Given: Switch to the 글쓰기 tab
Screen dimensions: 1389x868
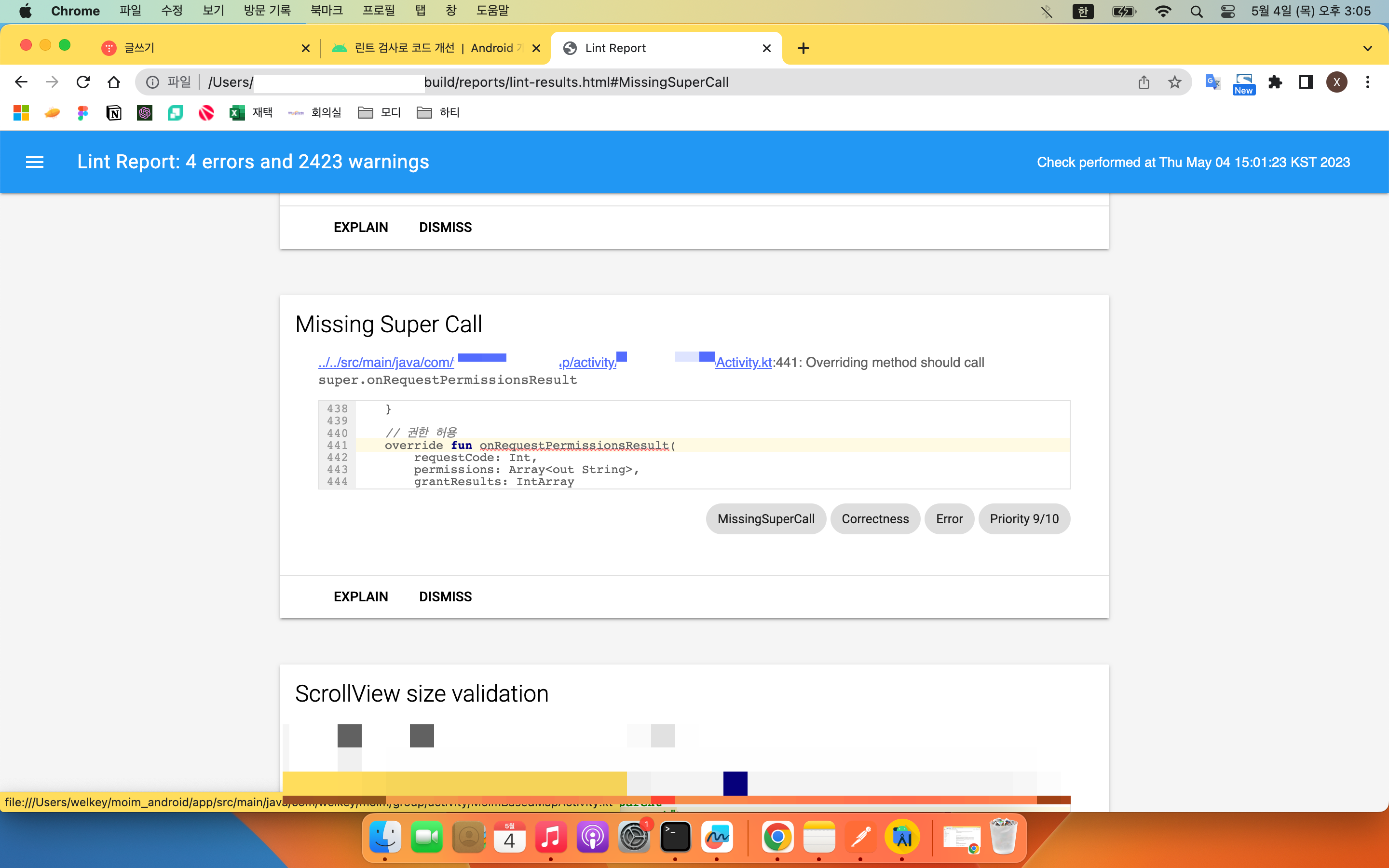Looking at the screenshot, I should (201, 48).
